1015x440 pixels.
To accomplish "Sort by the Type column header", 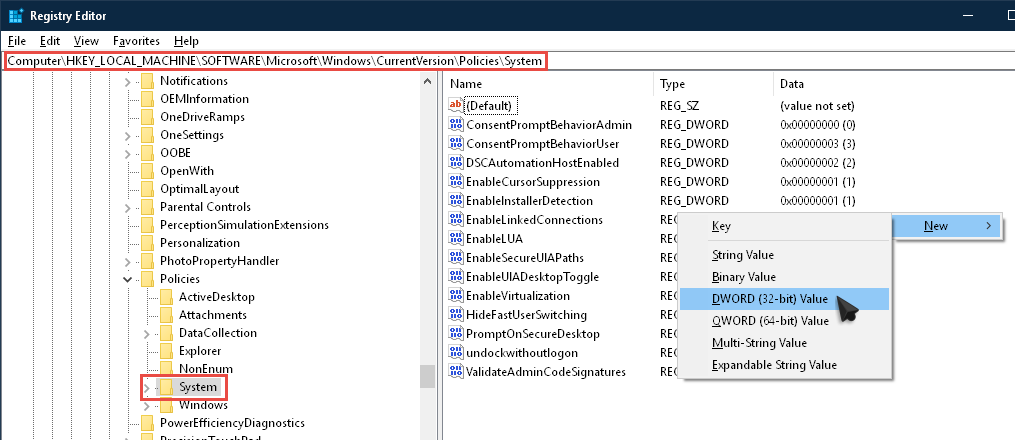I will point(713,84).
